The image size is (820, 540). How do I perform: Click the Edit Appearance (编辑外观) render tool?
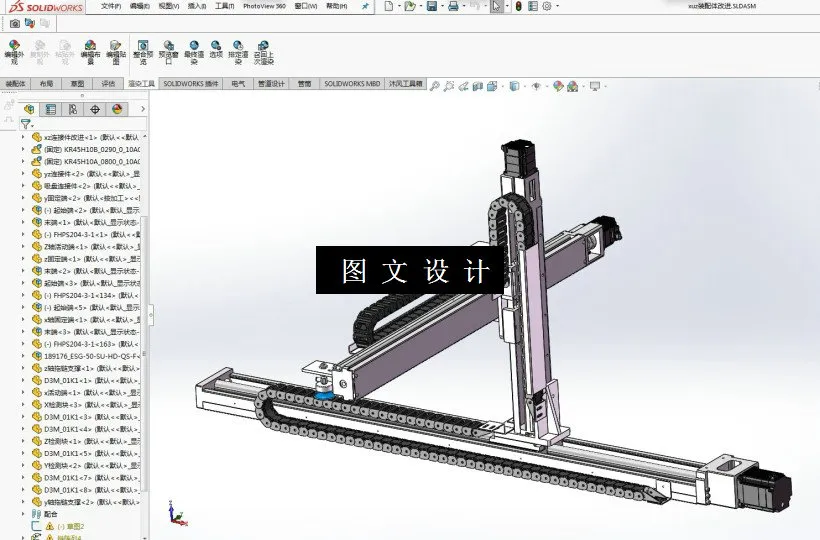tap(14, 52)
